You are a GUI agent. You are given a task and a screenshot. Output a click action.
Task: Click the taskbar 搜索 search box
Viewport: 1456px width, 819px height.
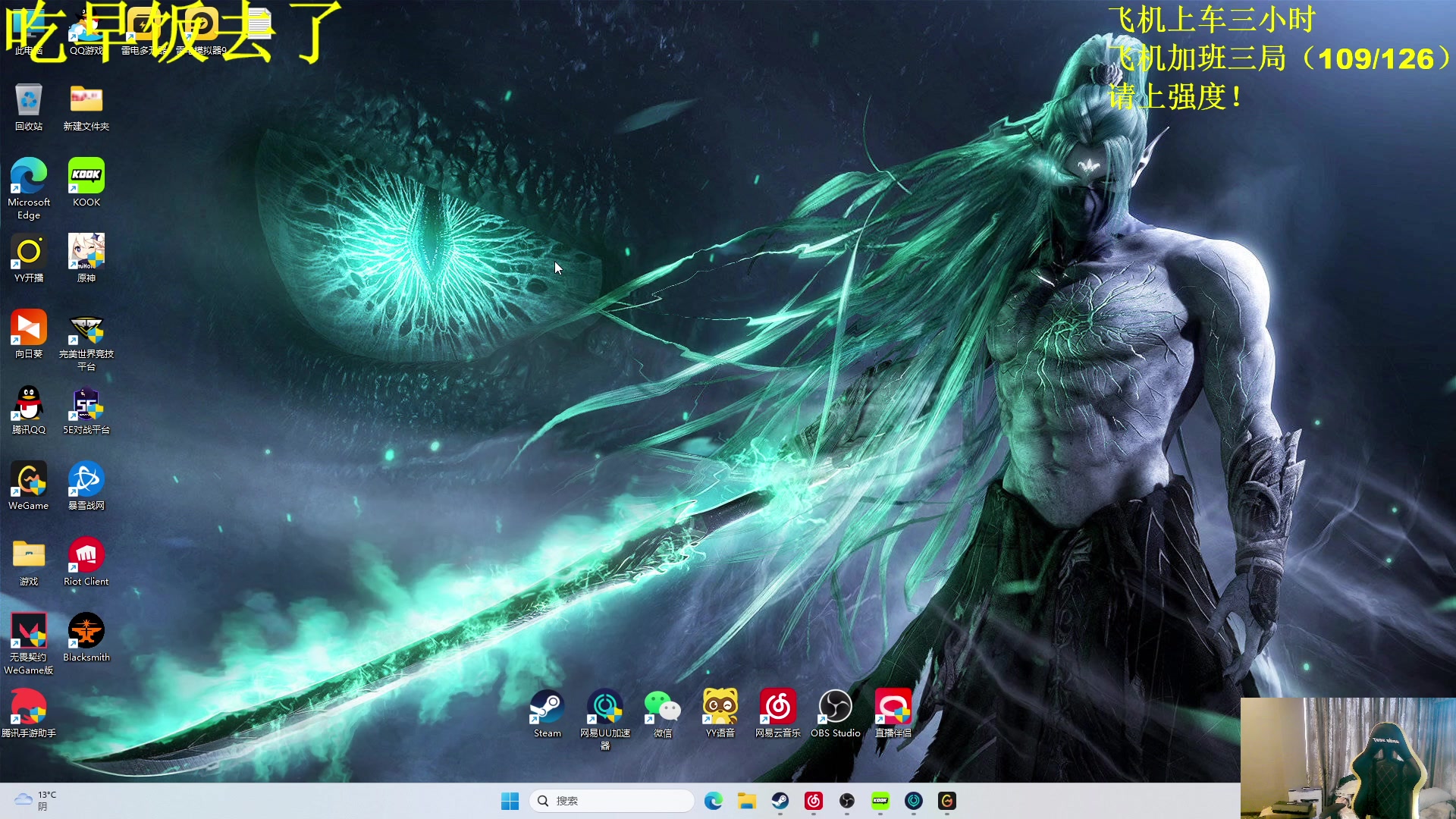click(x=611, y=801)
